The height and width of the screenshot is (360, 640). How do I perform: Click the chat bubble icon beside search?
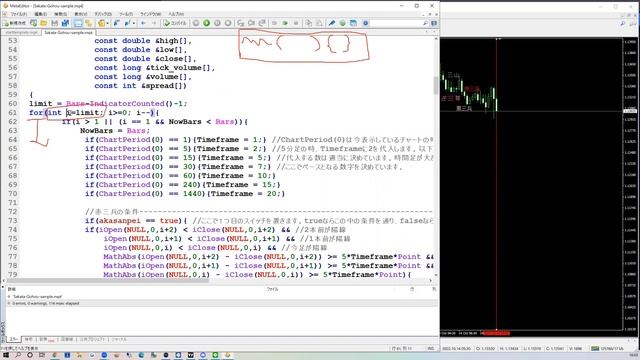pos(434,24)
